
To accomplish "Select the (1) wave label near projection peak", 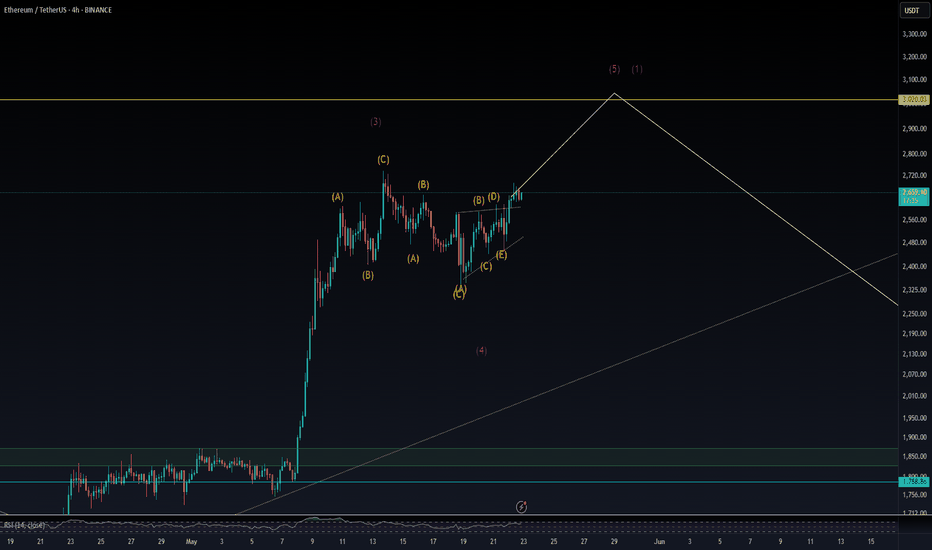I will pos(637,69).
